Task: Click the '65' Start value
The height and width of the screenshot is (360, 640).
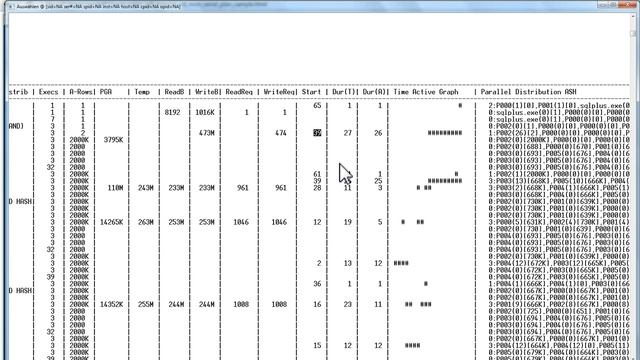Action: tap(317, 105)
